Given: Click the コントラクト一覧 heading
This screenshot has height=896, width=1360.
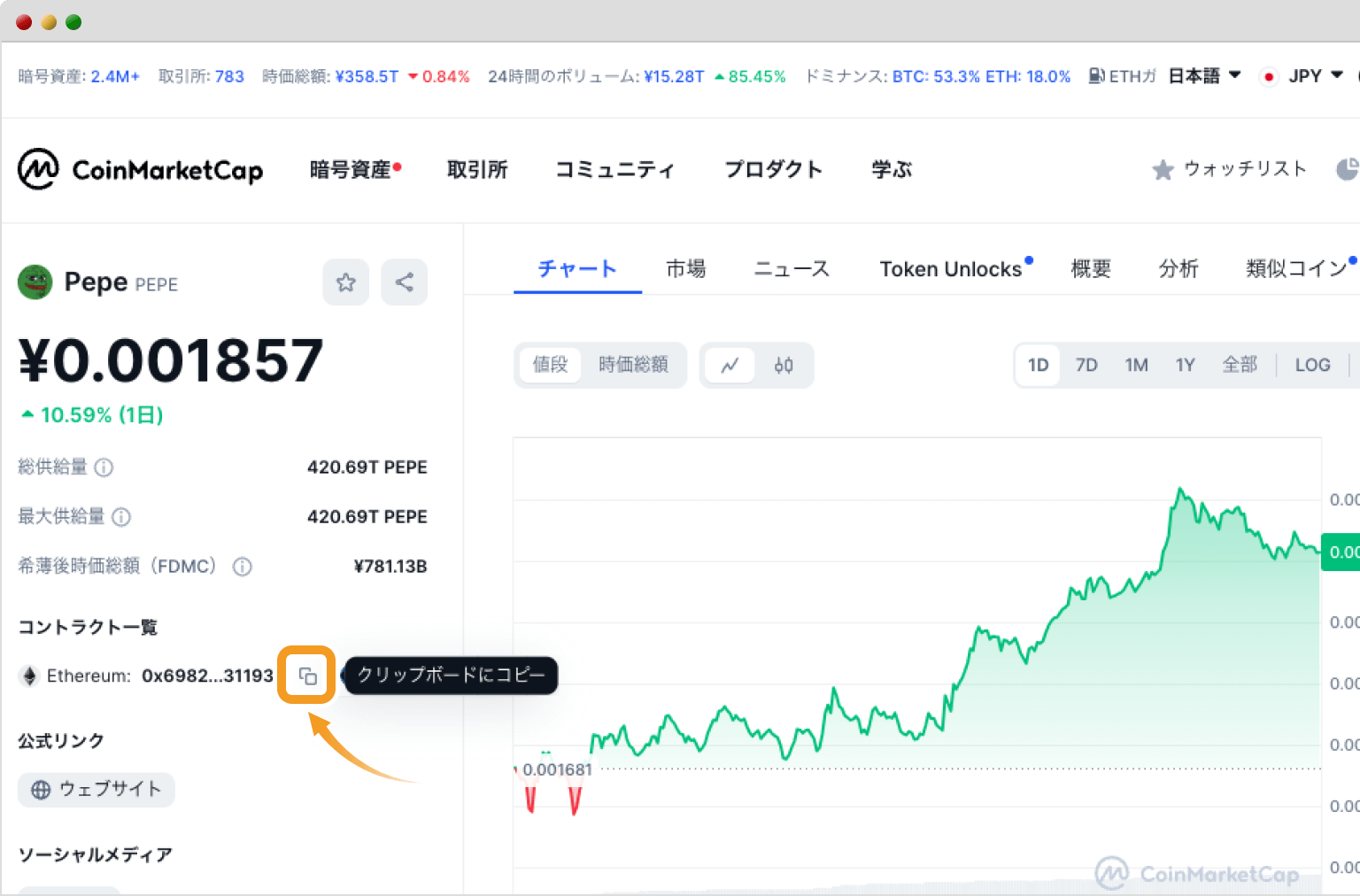Looking at the screenshot, I should (x=88, y=628).
